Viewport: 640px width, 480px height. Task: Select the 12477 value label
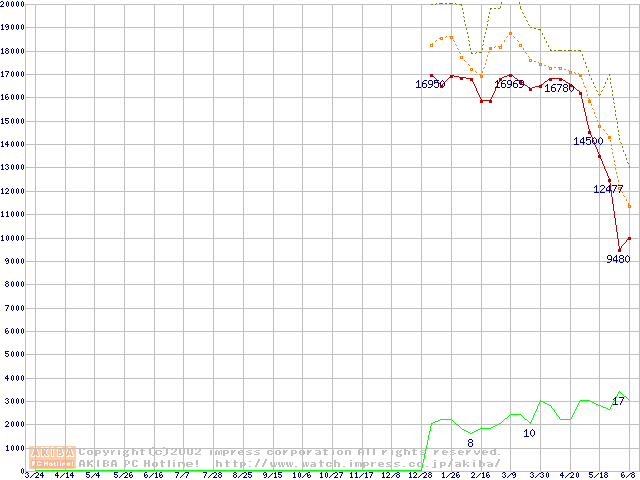point(608,189)
